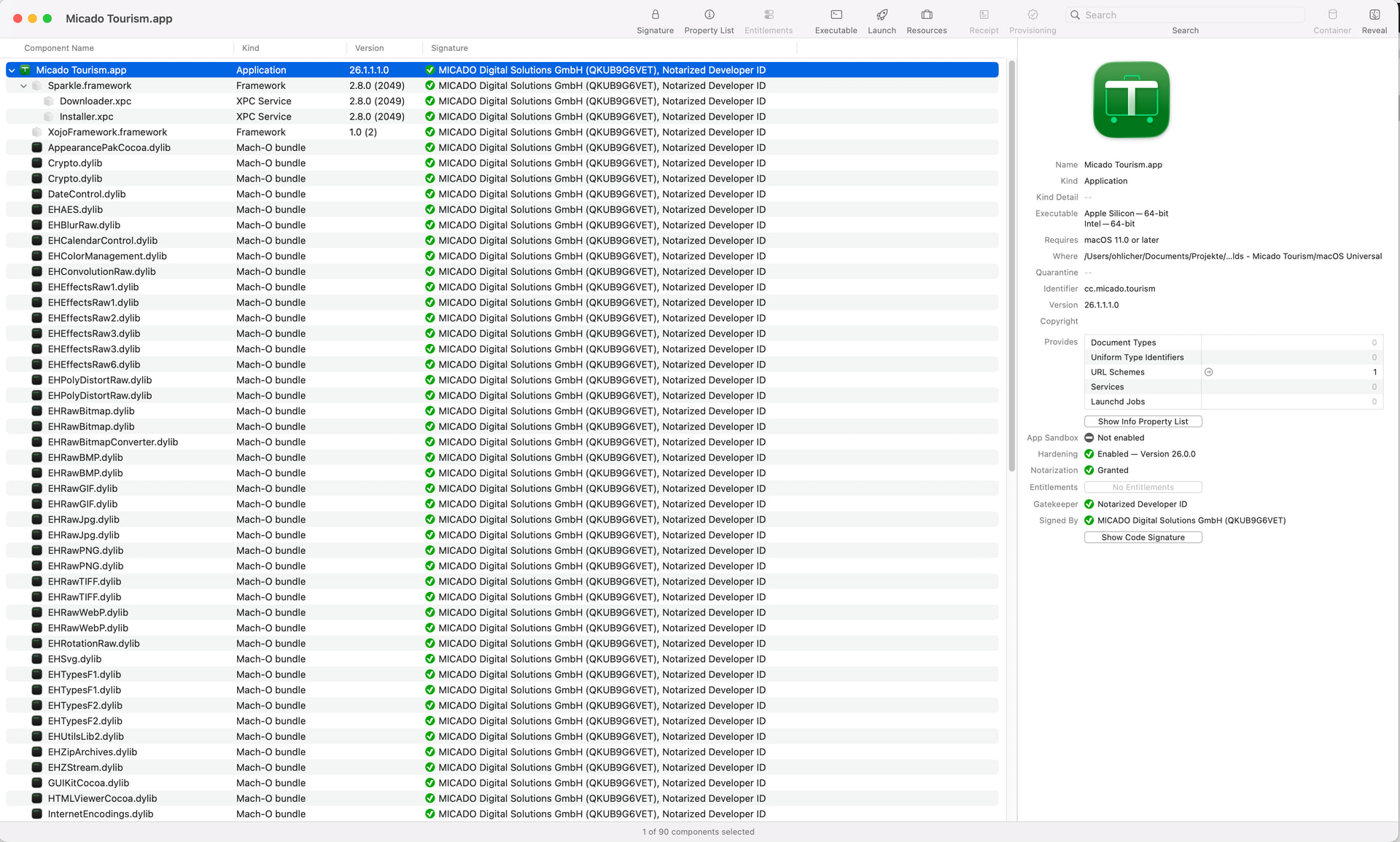
Task: Collapse the Micado Tourism.app tree row
Action: (12, 71)
